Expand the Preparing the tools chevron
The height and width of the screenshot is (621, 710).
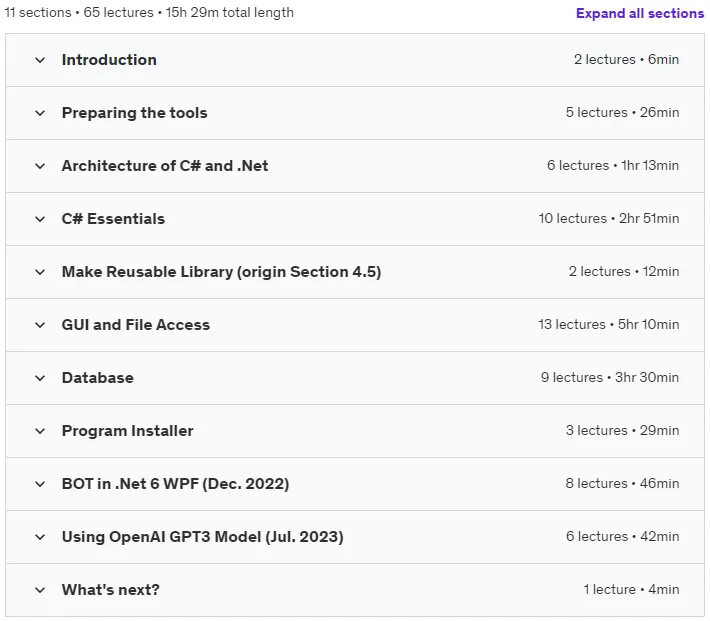click(40, 113)
